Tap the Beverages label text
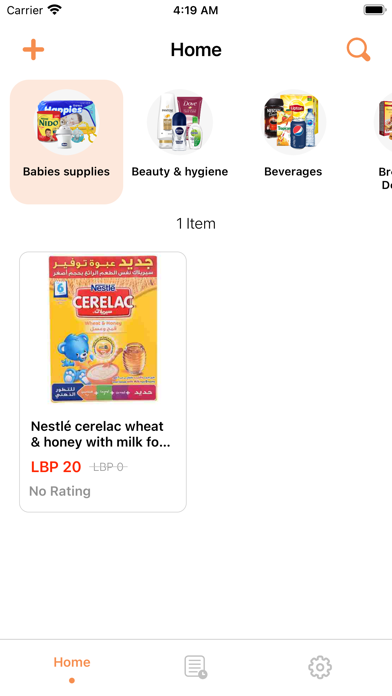This screenshot has width=392, height=696. pos(293,172)
